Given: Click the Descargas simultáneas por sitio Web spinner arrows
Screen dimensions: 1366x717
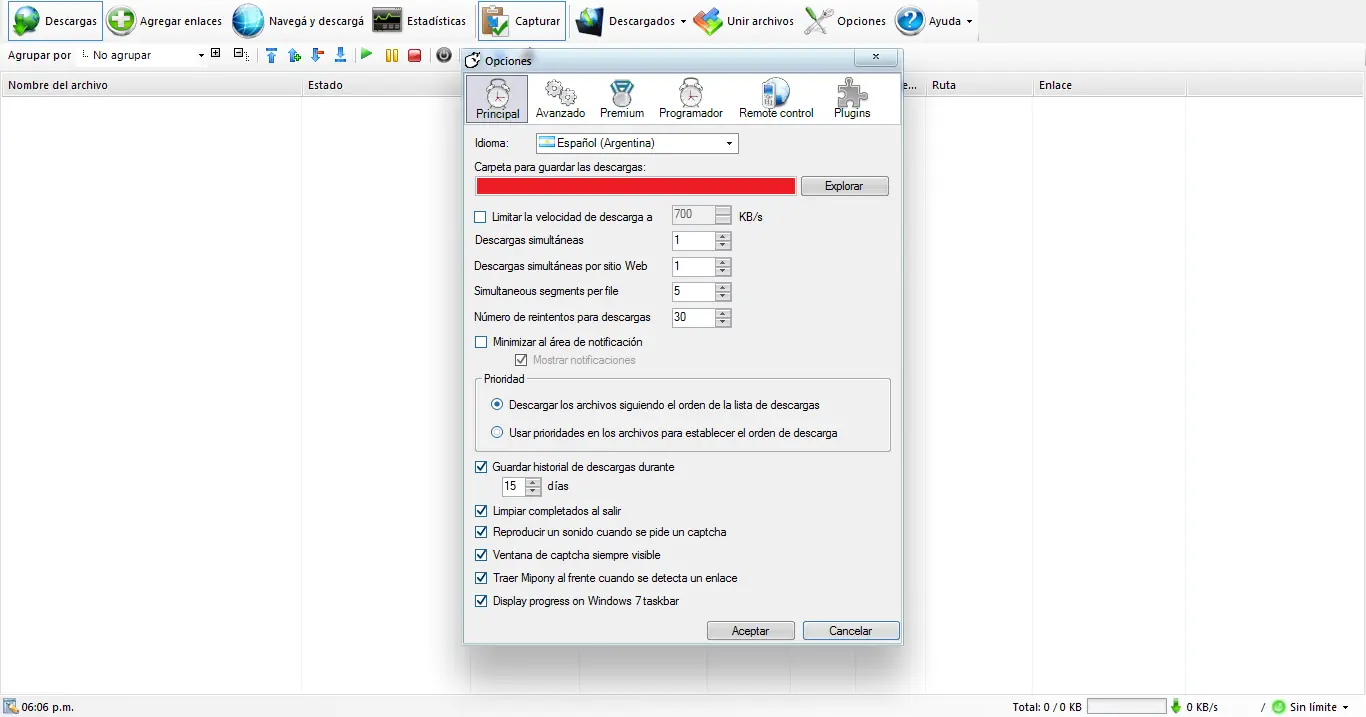Looking at the screenshot, I should pyautogui.click(x=724, y=267).
